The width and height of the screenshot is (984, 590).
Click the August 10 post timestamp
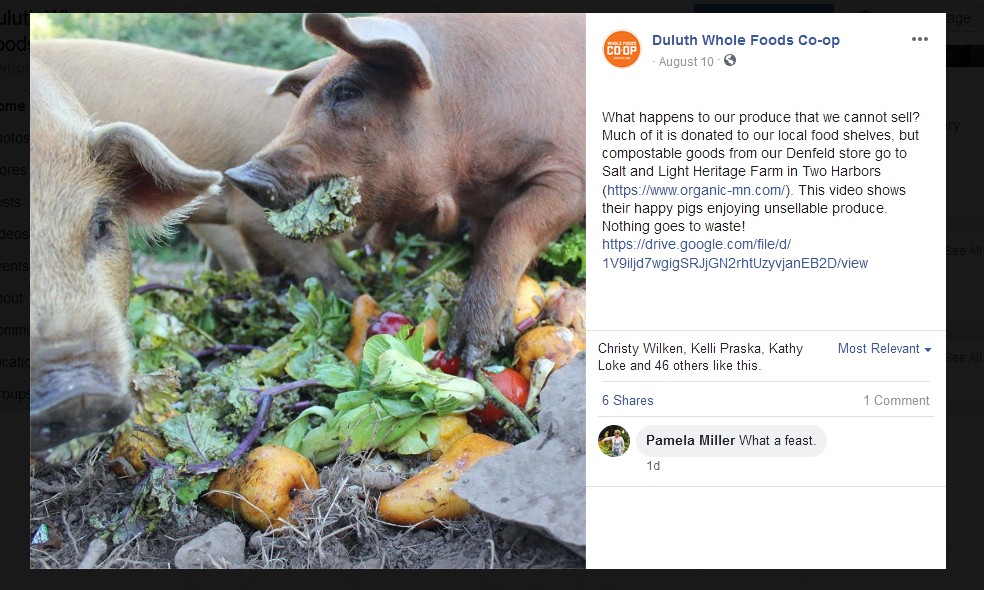(686, 62)
